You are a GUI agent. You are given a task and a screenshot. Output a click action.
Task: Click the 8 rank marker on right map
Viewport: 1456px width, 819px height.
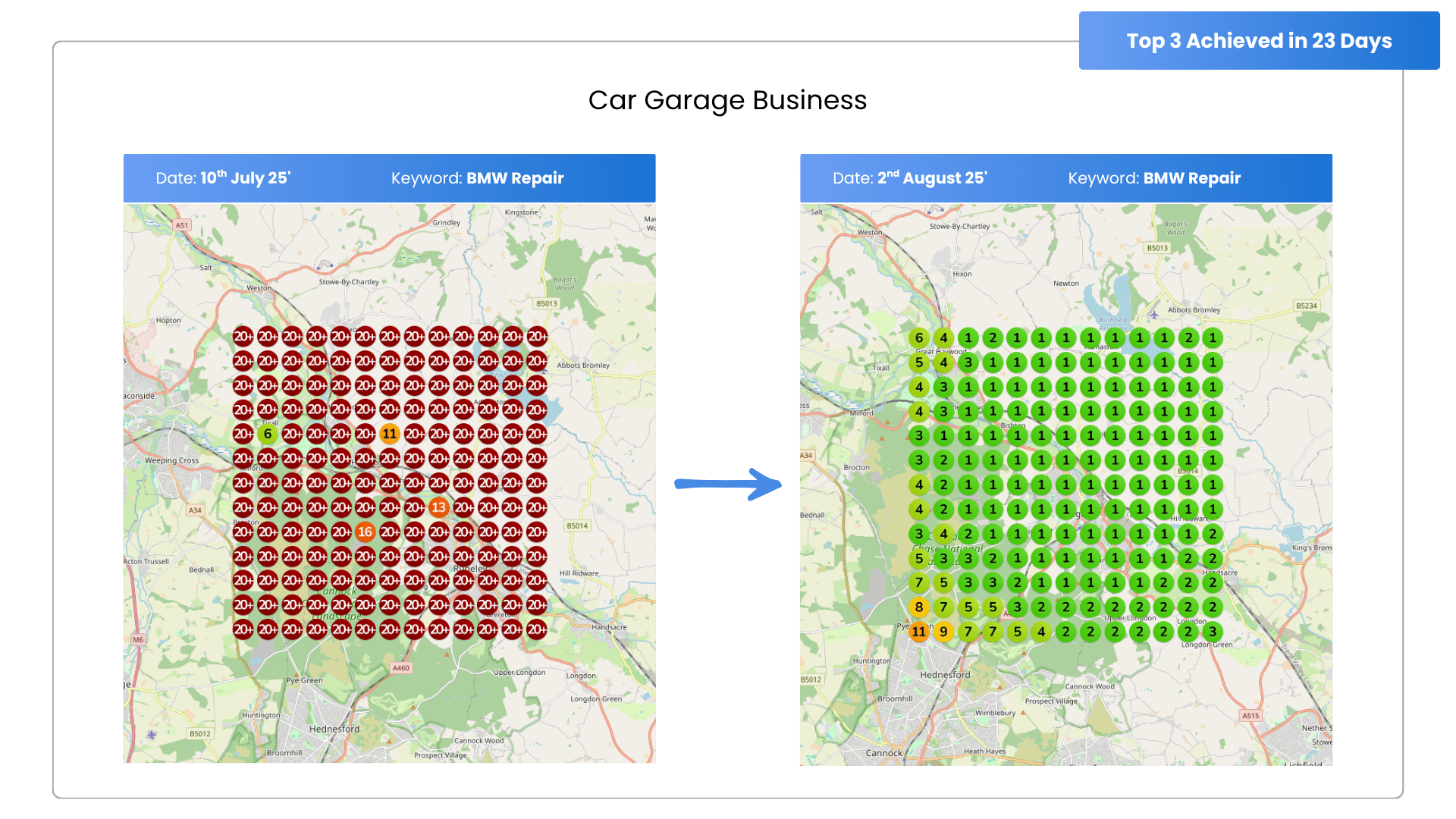click(918, 607)
